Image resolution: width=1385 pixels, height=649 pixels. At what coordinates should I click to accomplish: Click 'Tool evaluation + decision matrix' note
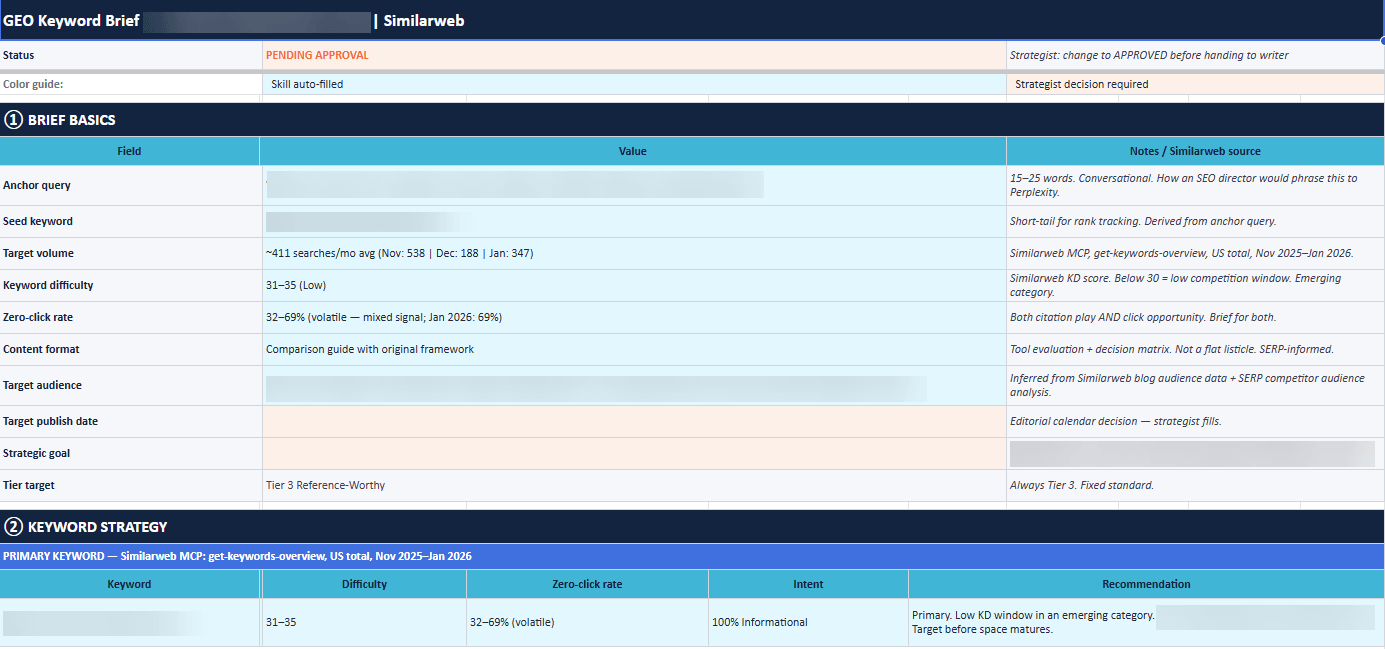click(1195, 349)
